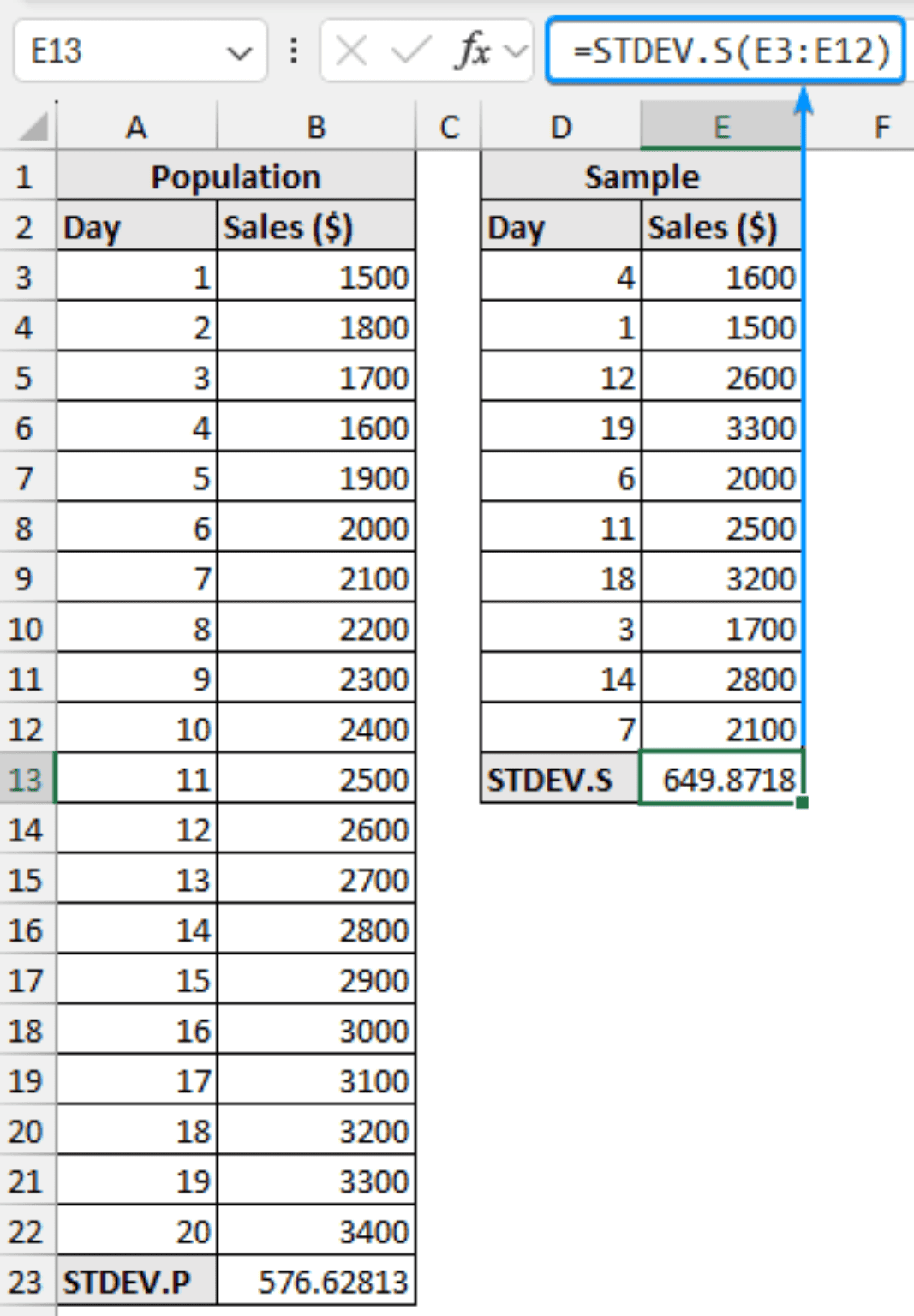The width and height of the screenshot is (914, 1316).
Task: Select column E header
Action: click(722, 127)
